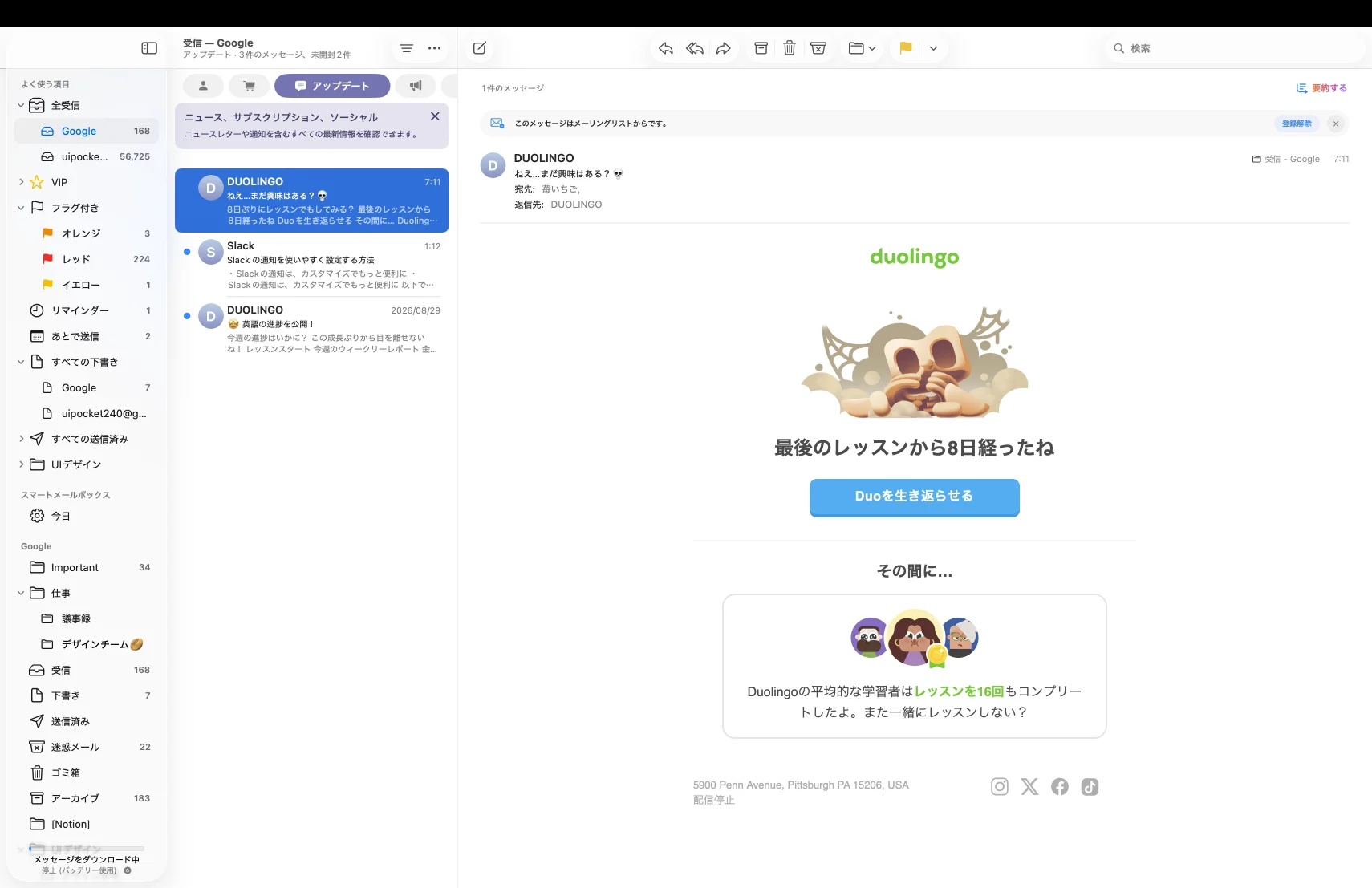Click the Duoを生き返らせる button
The width and height of the screenshot is (1372, 888).
(x=915, y=497)
